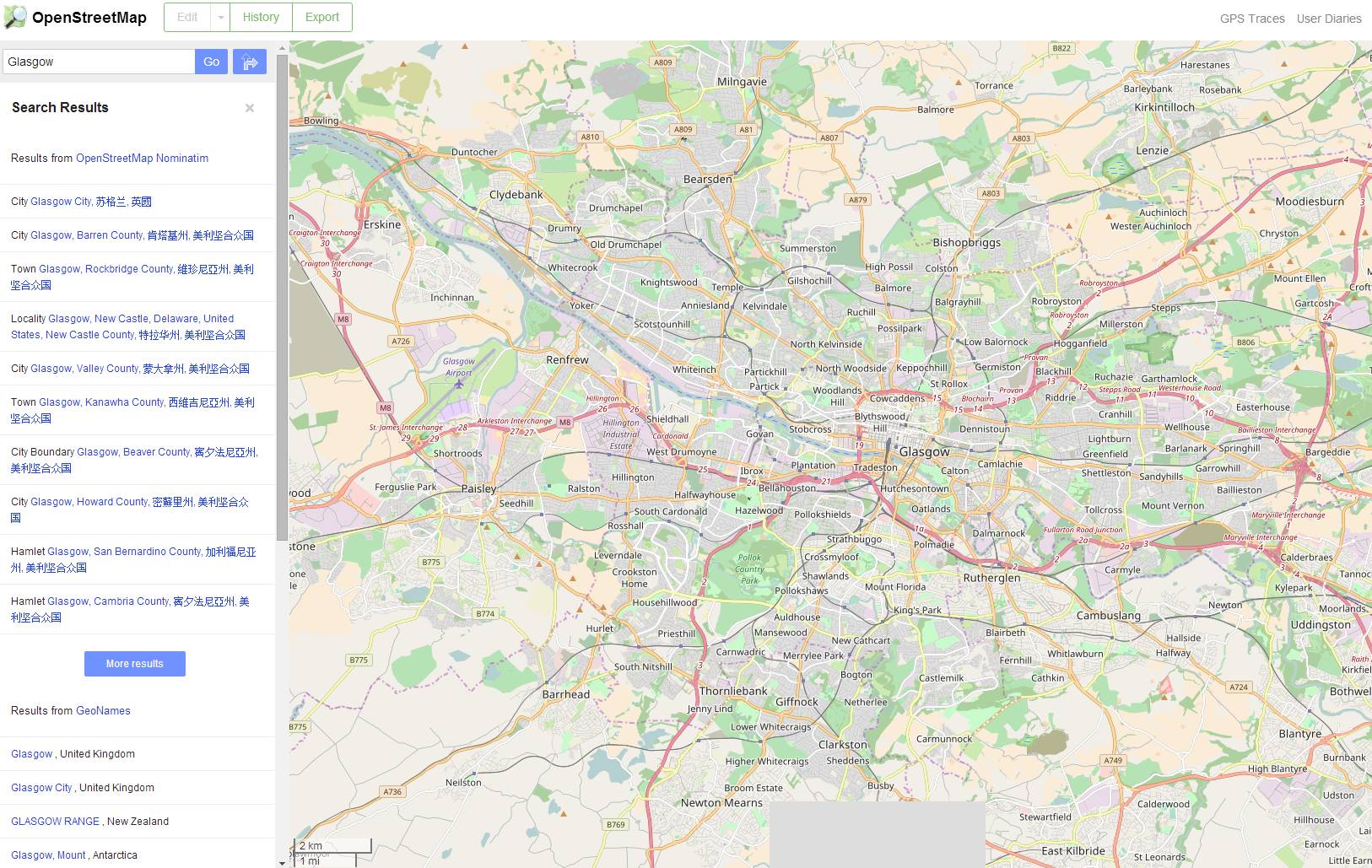
Task: Click the Erskine label on map
Action: pyautogui.click(x=382, y=224)
